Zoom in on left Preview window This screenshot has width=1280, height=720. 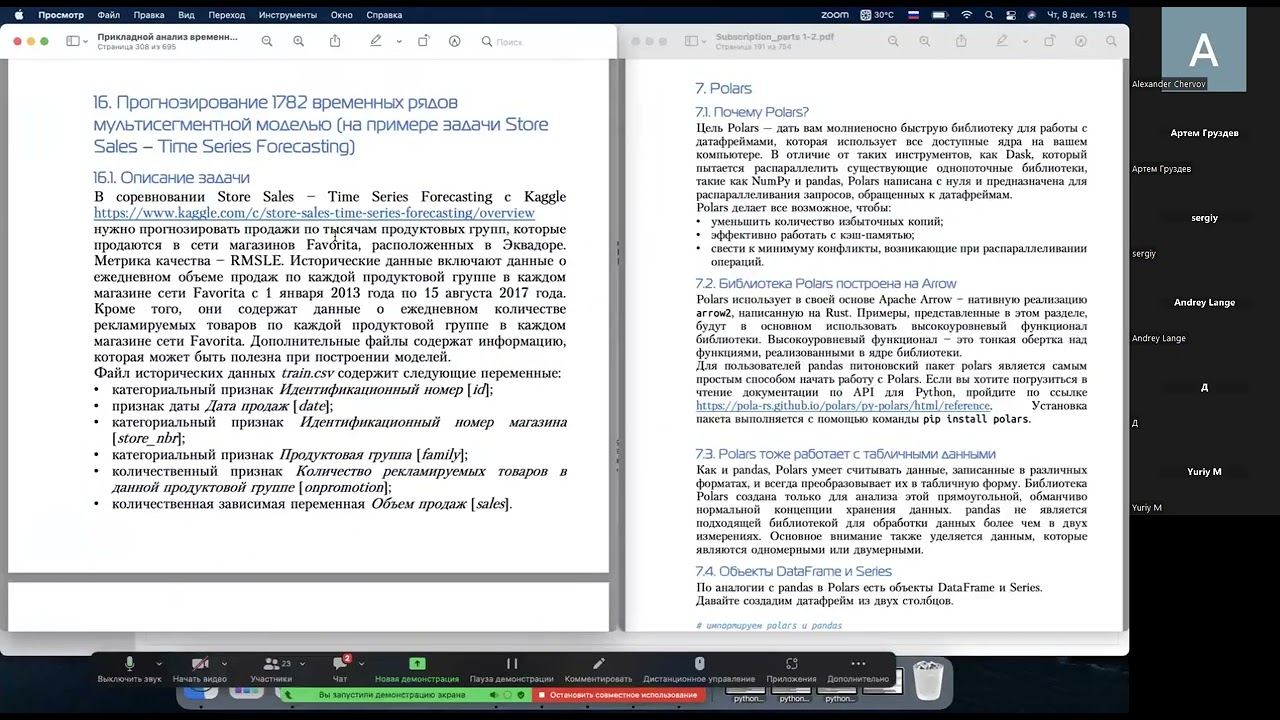(x=298, y=41)
